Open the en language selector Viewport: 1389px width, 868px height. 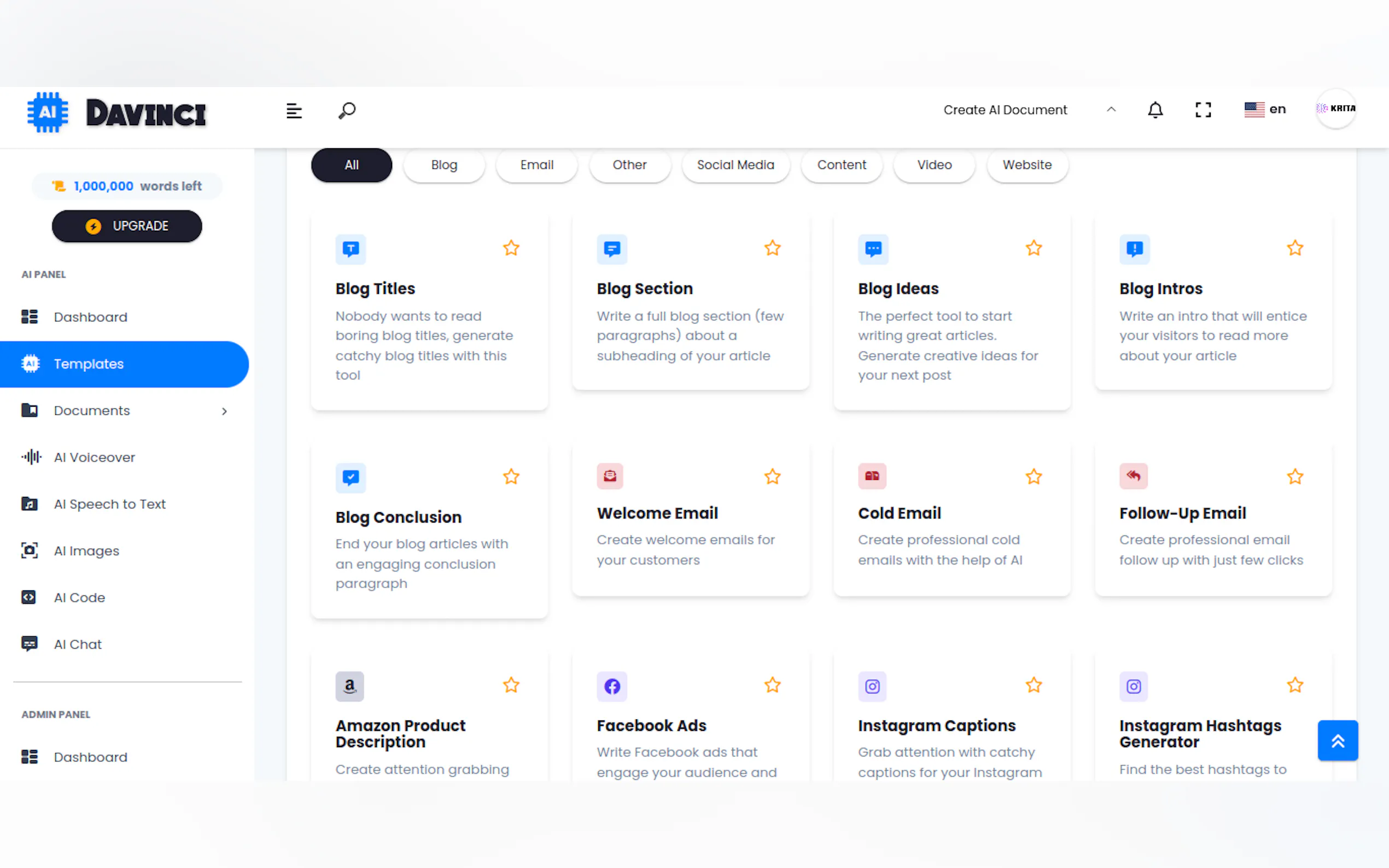[1265, 109]
